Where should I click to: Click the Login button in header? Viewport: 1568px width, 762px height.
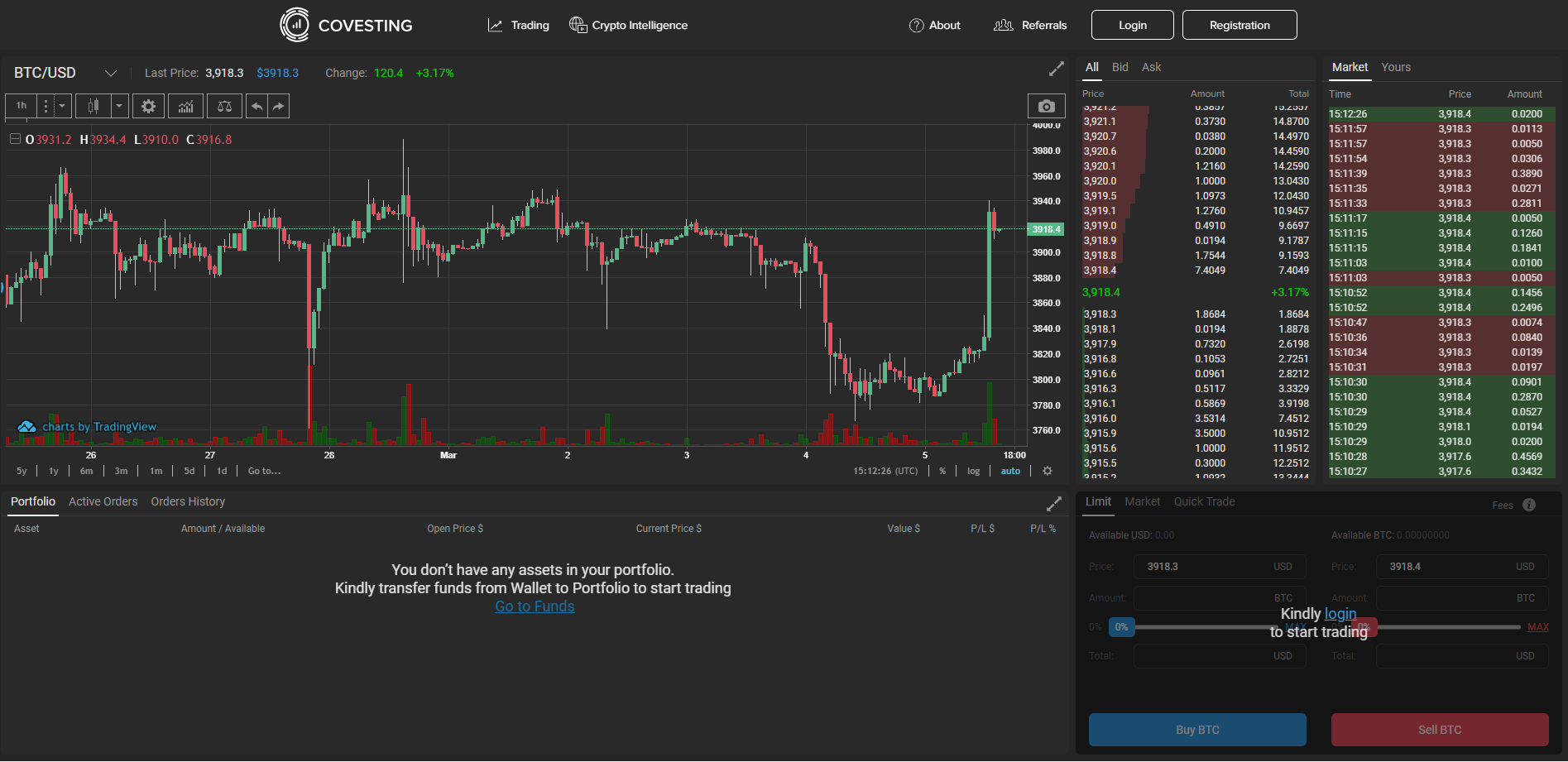click(1133, 25)
